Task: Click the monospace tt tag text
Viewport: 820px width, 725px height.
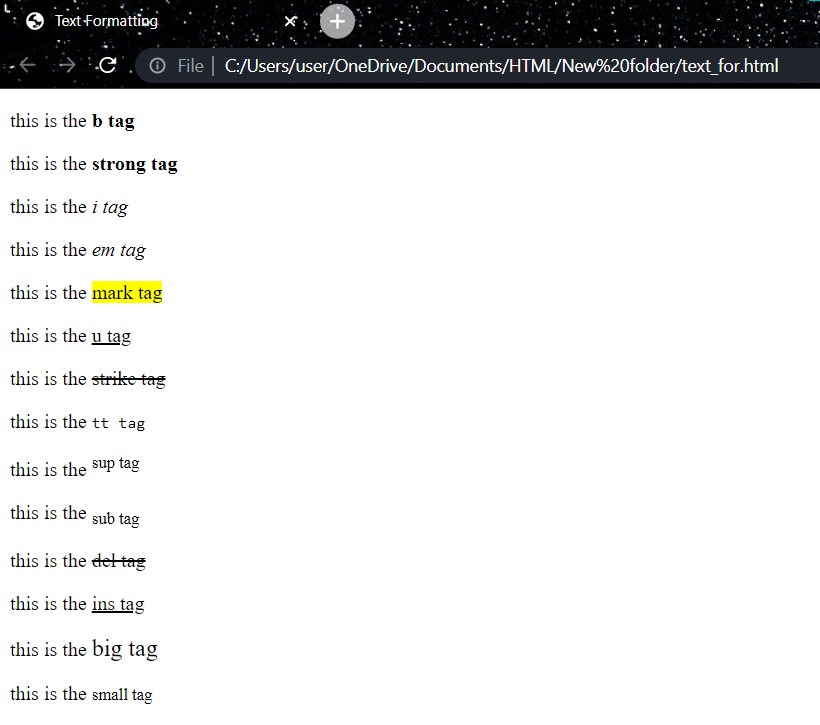Action: click(116, 422)
